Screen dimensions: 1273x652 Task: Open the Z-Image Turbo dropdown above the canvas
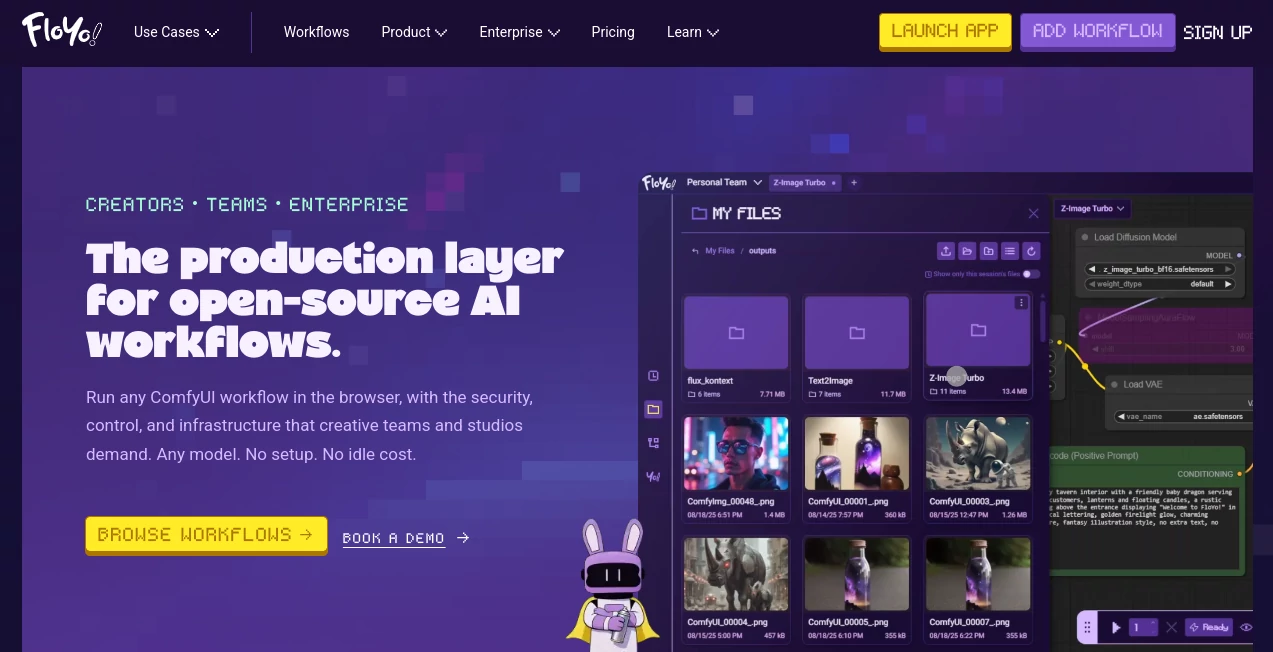[x=1092, y=209]
